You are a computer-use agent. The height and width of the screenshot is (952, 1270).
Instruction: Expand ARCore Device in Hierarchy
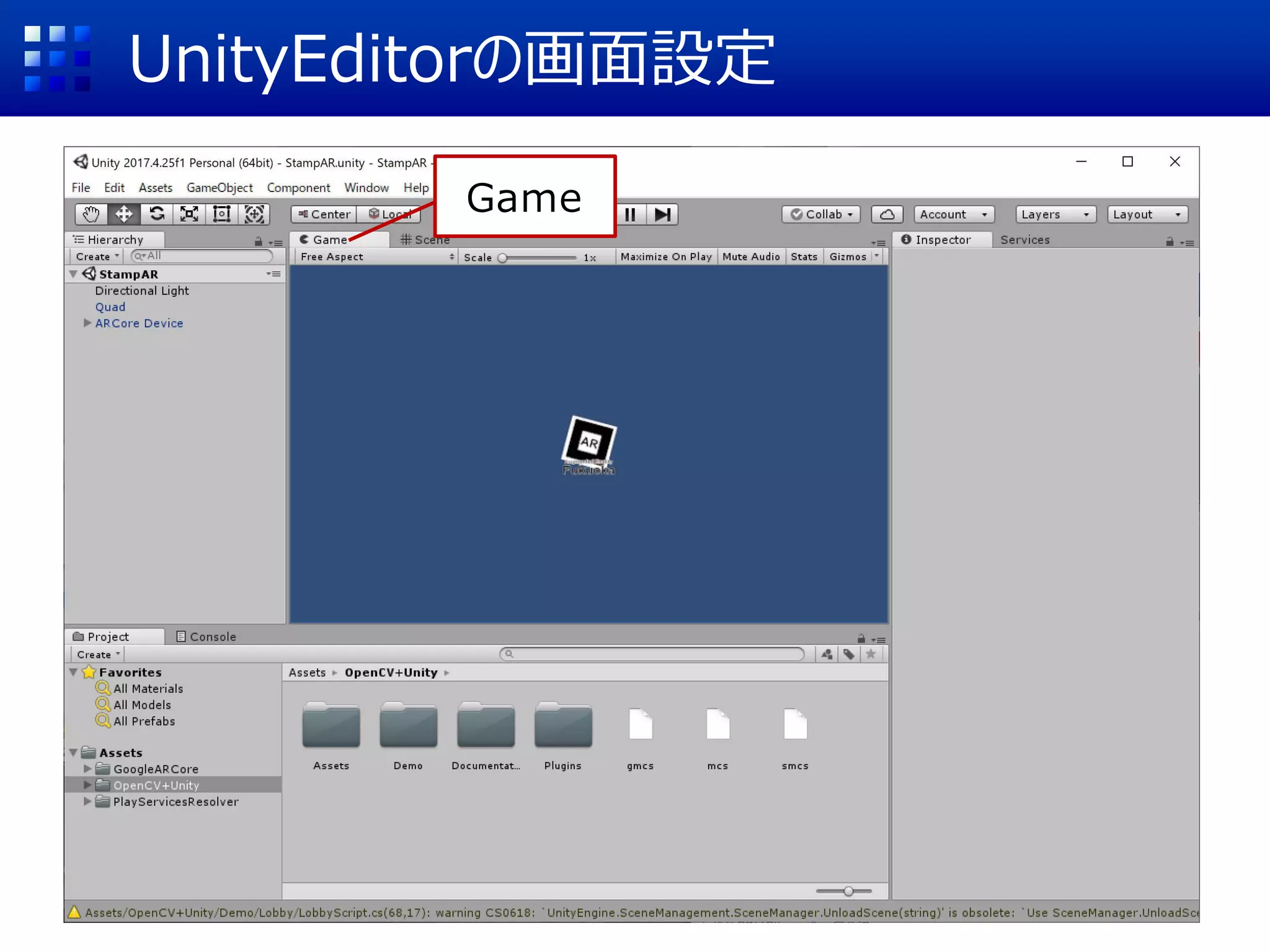pos(87,323)
